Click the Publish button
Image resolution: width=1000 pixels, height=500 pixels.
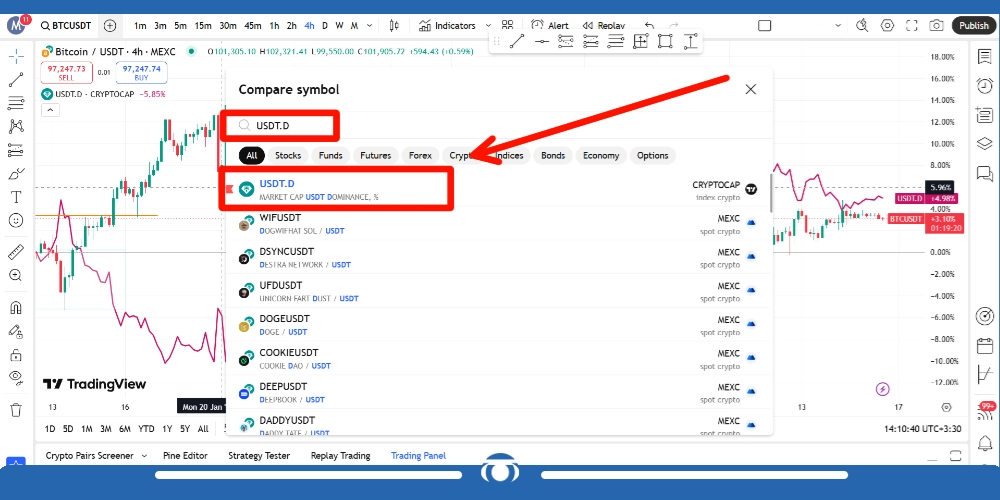972,26
